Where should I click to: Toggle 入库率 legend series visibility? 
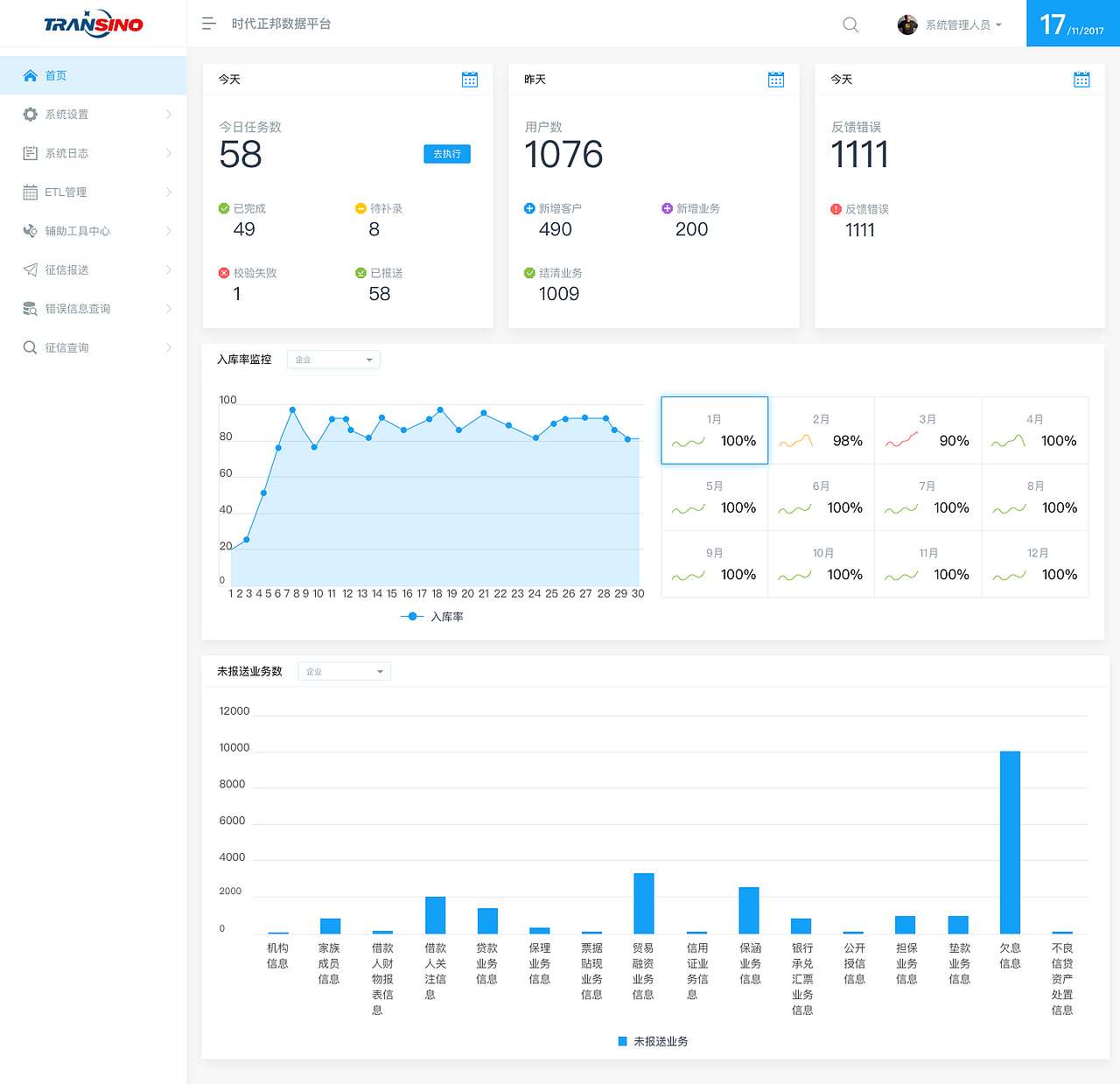[x=432, y=617]
